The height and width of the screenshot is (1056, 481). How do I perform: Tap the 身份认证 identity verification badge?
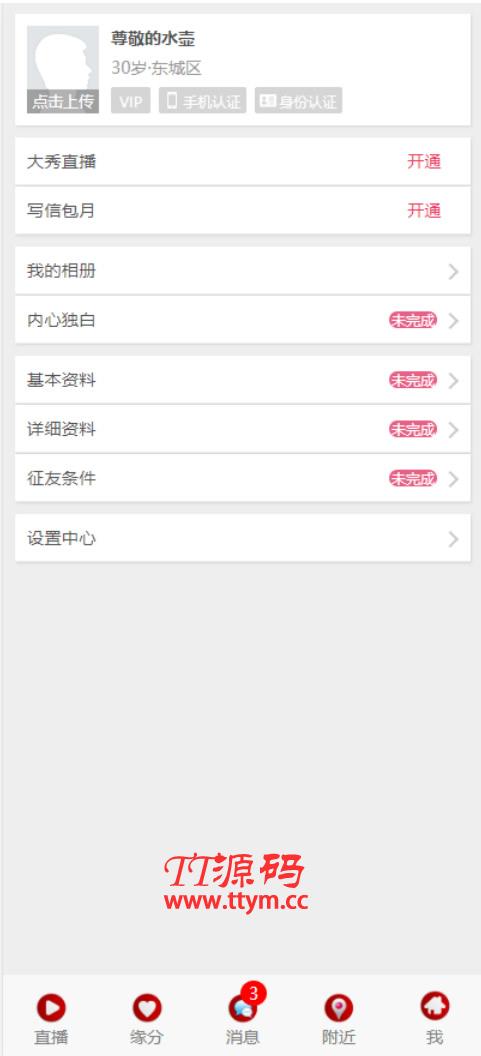298,101
